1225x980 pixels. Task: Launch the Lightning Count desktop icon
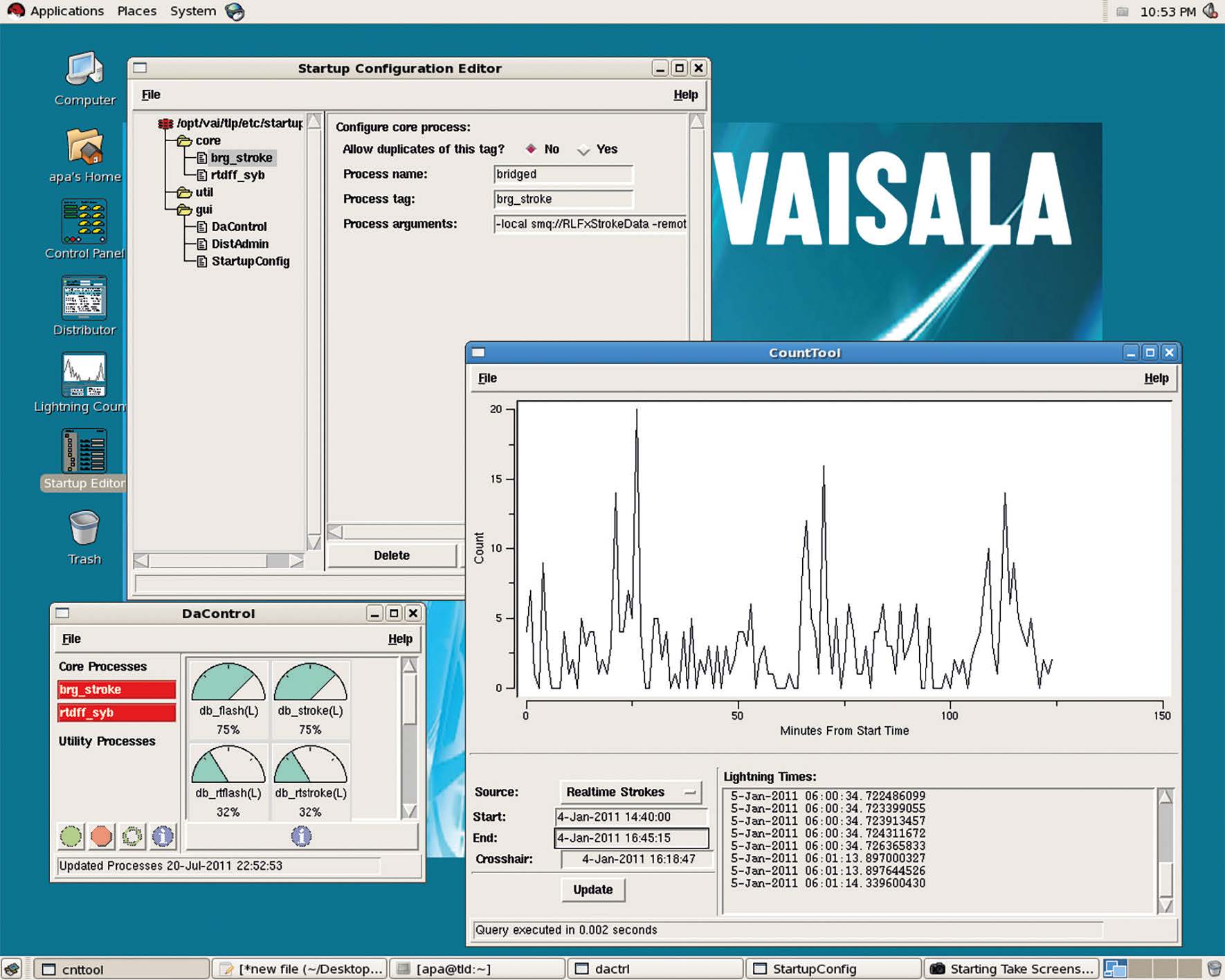point(84,374)
